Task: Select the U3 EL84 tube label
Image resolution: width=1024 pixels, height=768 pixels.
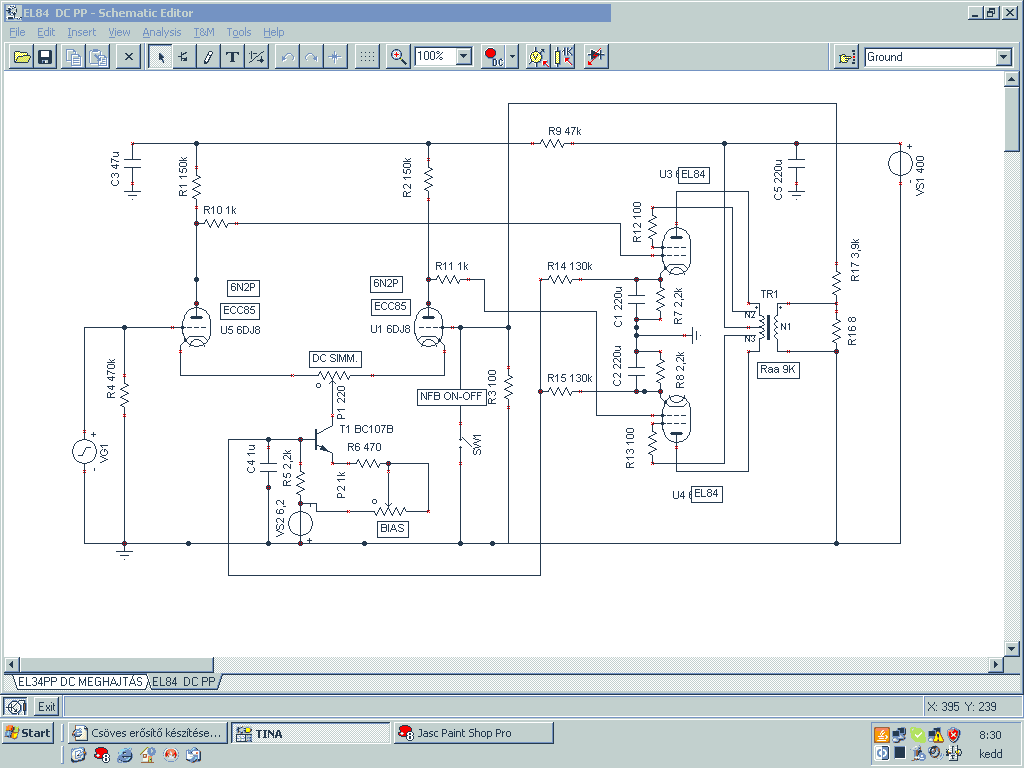Action: (694, 174)
